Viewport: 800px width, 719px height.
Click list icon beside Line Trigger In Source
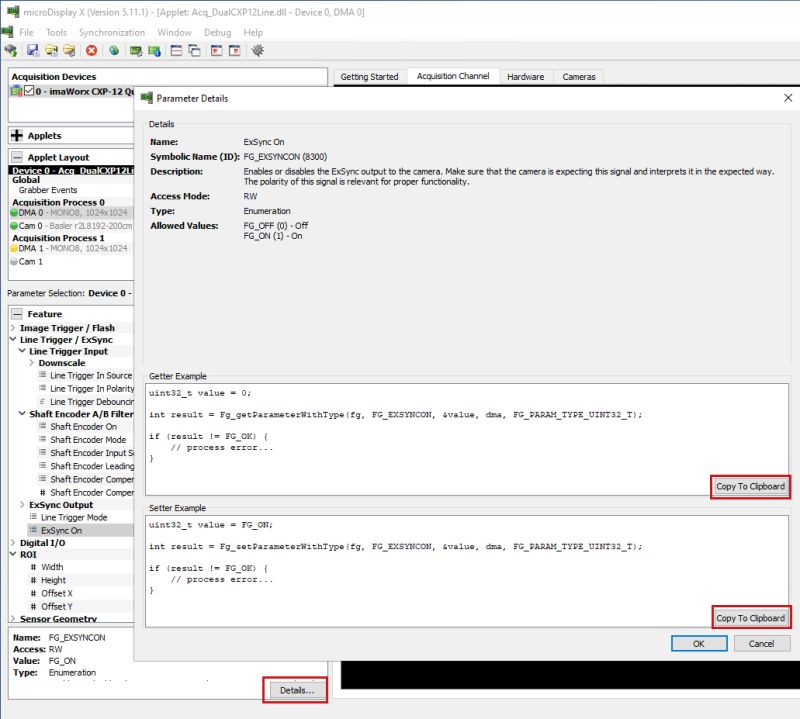pos(43,375)
